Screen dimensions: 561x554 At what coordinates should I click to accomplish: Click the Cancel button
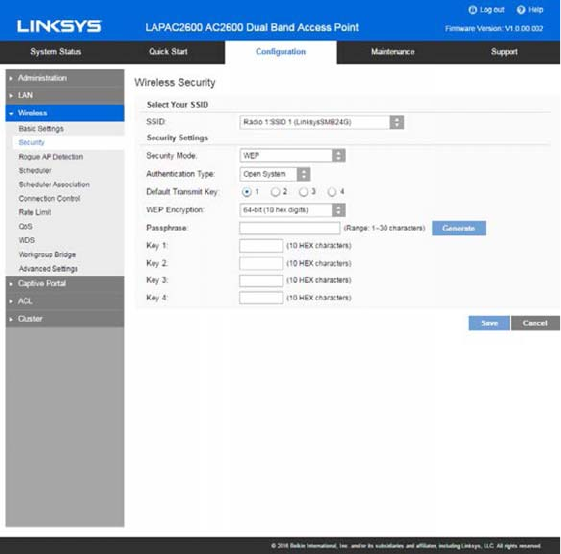pos(535,323)
